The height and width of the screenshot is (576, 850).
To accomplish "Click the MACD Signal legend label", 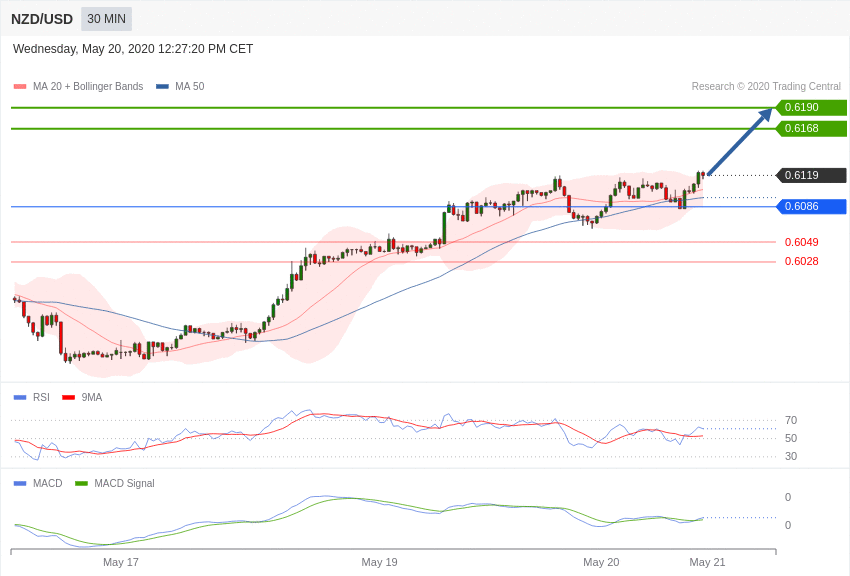I will [x=124, y=483].
